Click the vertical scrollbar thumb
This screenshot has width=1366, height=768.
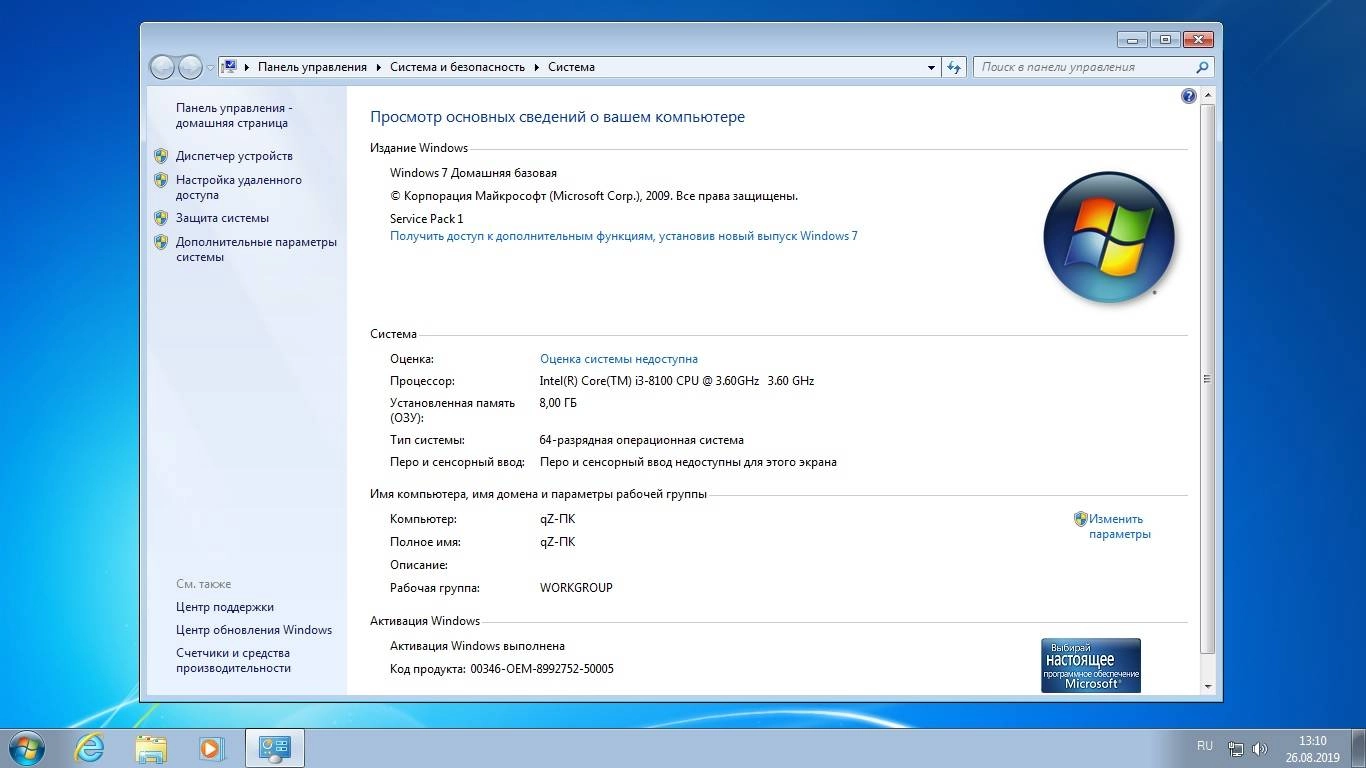click(x=1207, y=378)
